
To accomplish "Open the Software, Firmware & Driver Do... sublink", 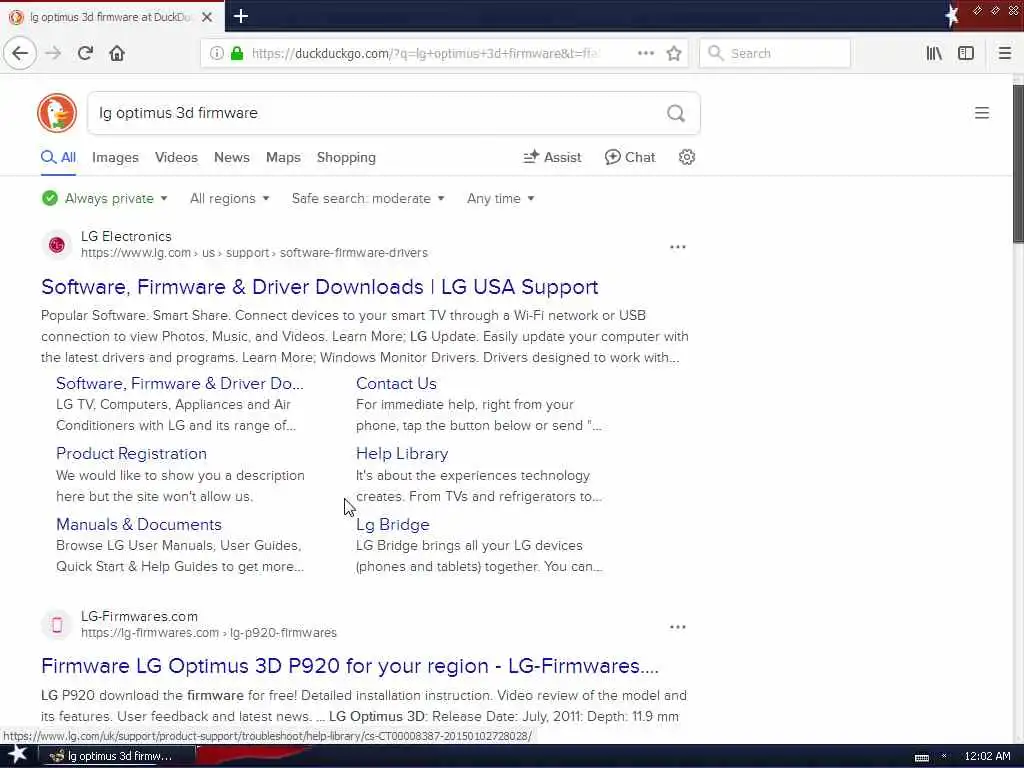I will point(180,383).
